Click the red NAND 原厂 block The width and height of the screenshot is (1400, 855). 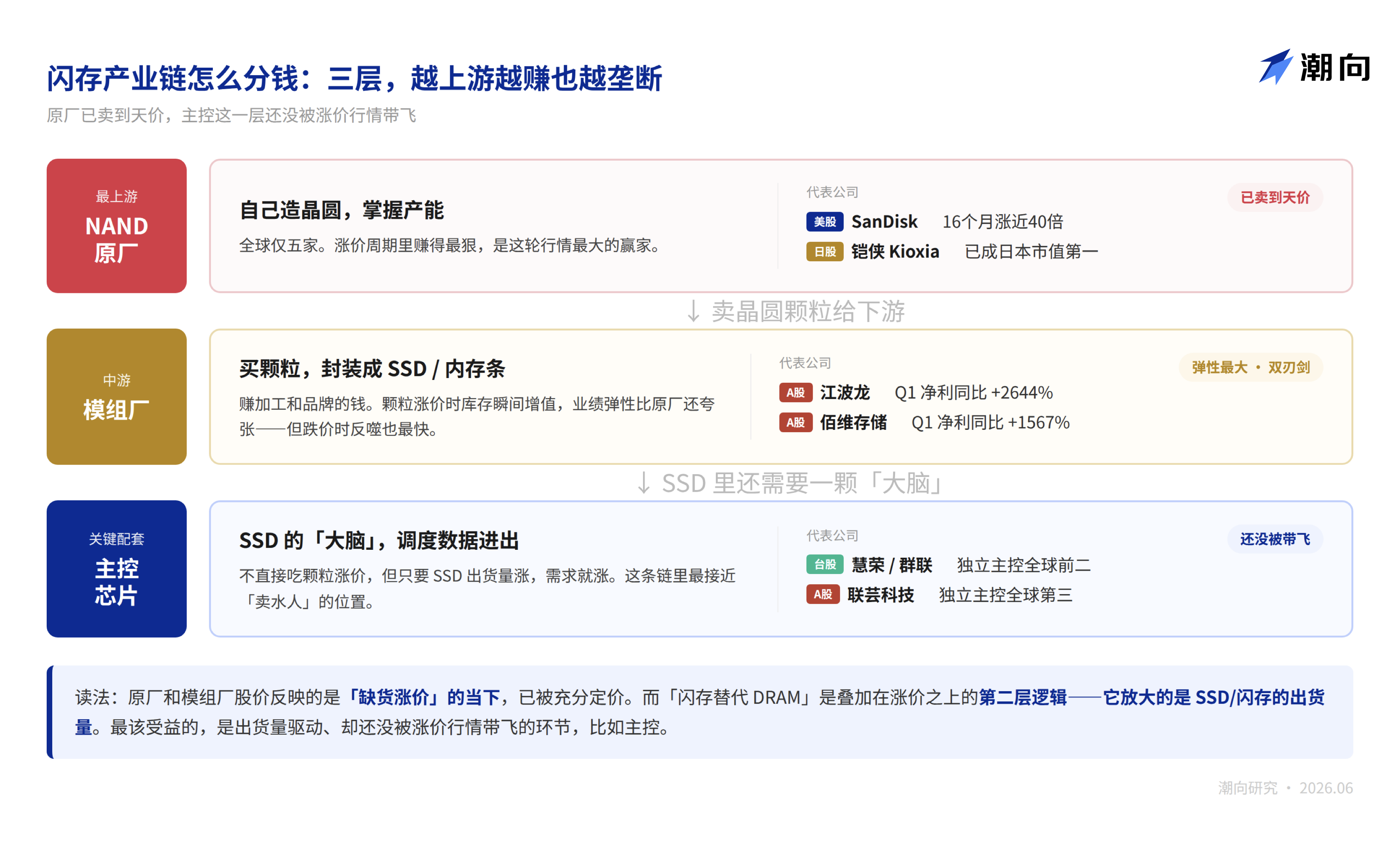click(x=116, y=226)
